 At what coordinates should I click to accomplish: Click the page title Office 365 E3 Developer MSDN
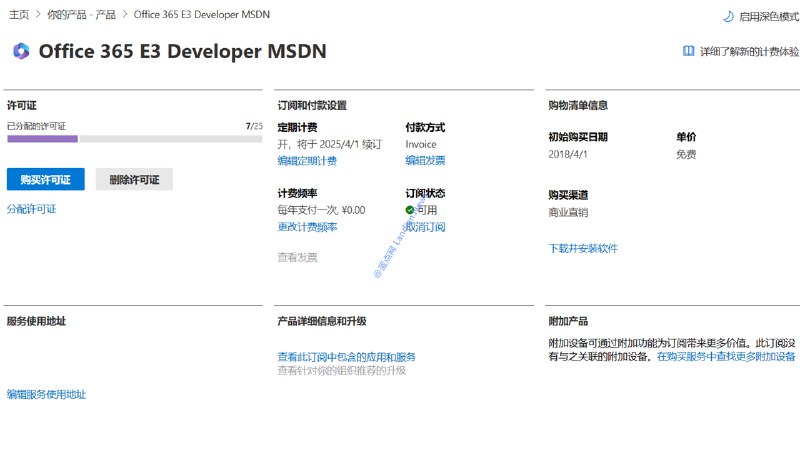tap(183, 51)
